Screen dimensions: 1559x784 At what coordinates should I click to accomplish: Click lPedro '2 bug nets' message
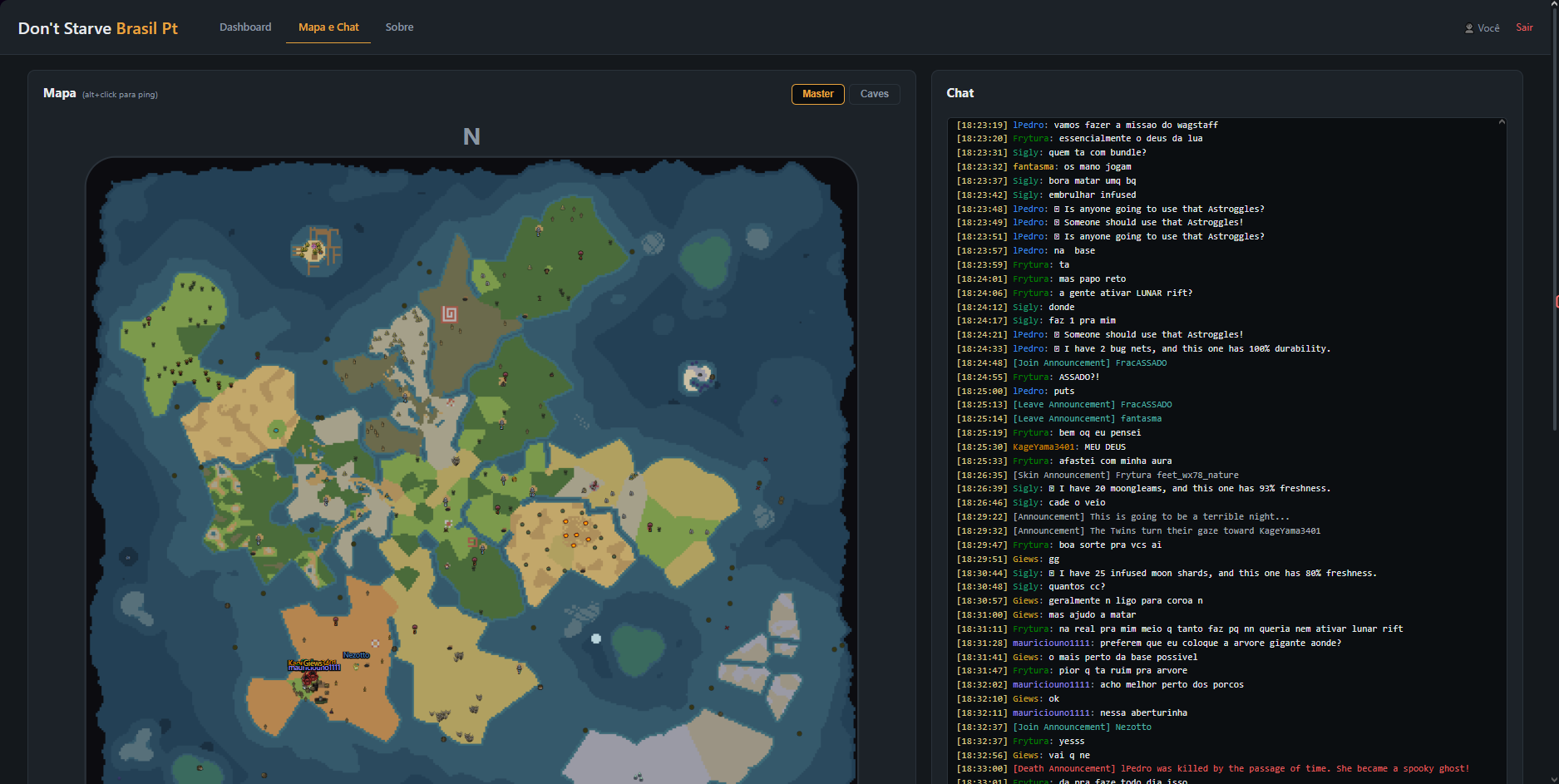coord(1143,349)
